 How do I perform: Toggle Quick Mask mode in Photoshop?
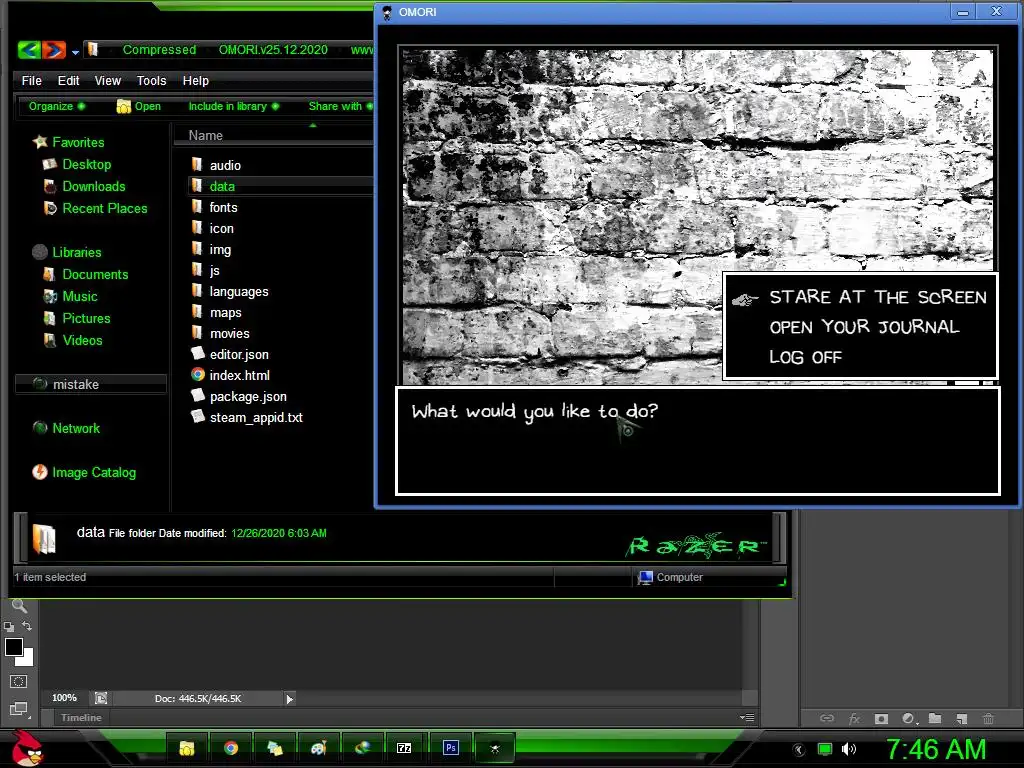(18, 682)
